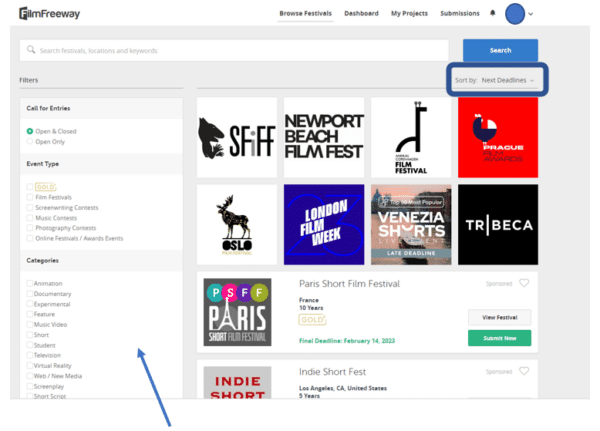Open the Indie Short Fest title link
Image resolution: width=600 pixels, height=431 pixels.
[332, 372]
